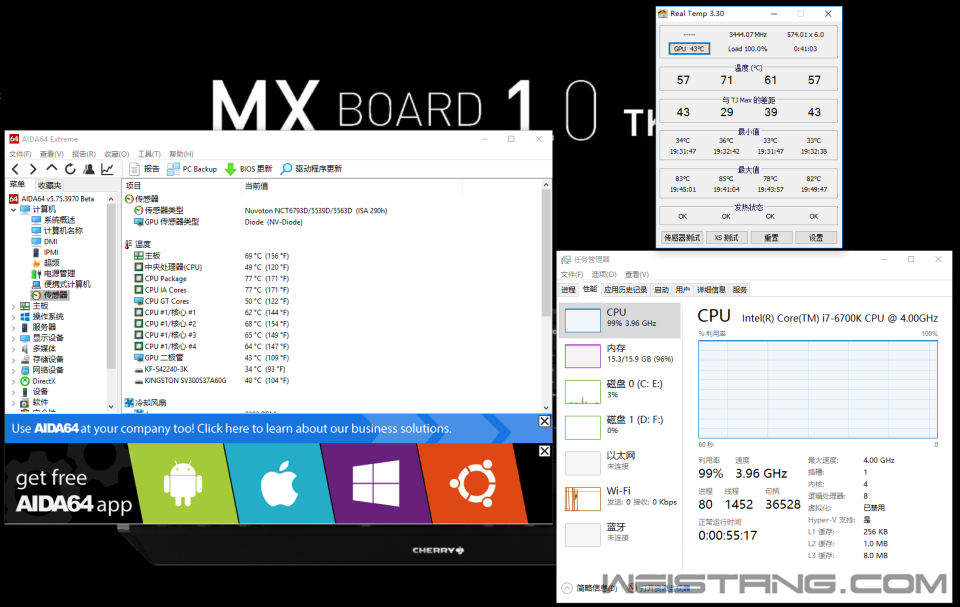The height and width of the screenshot is (607, 960).
Task: Expand the DirectX tree node
Action: (x=13, y=381)
